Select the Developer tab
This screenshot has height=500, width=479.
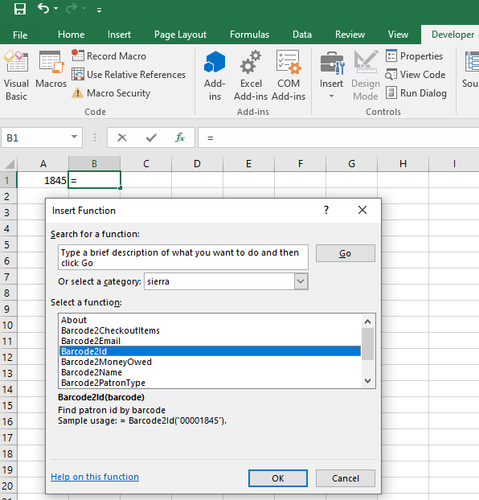tap(452, 35)
